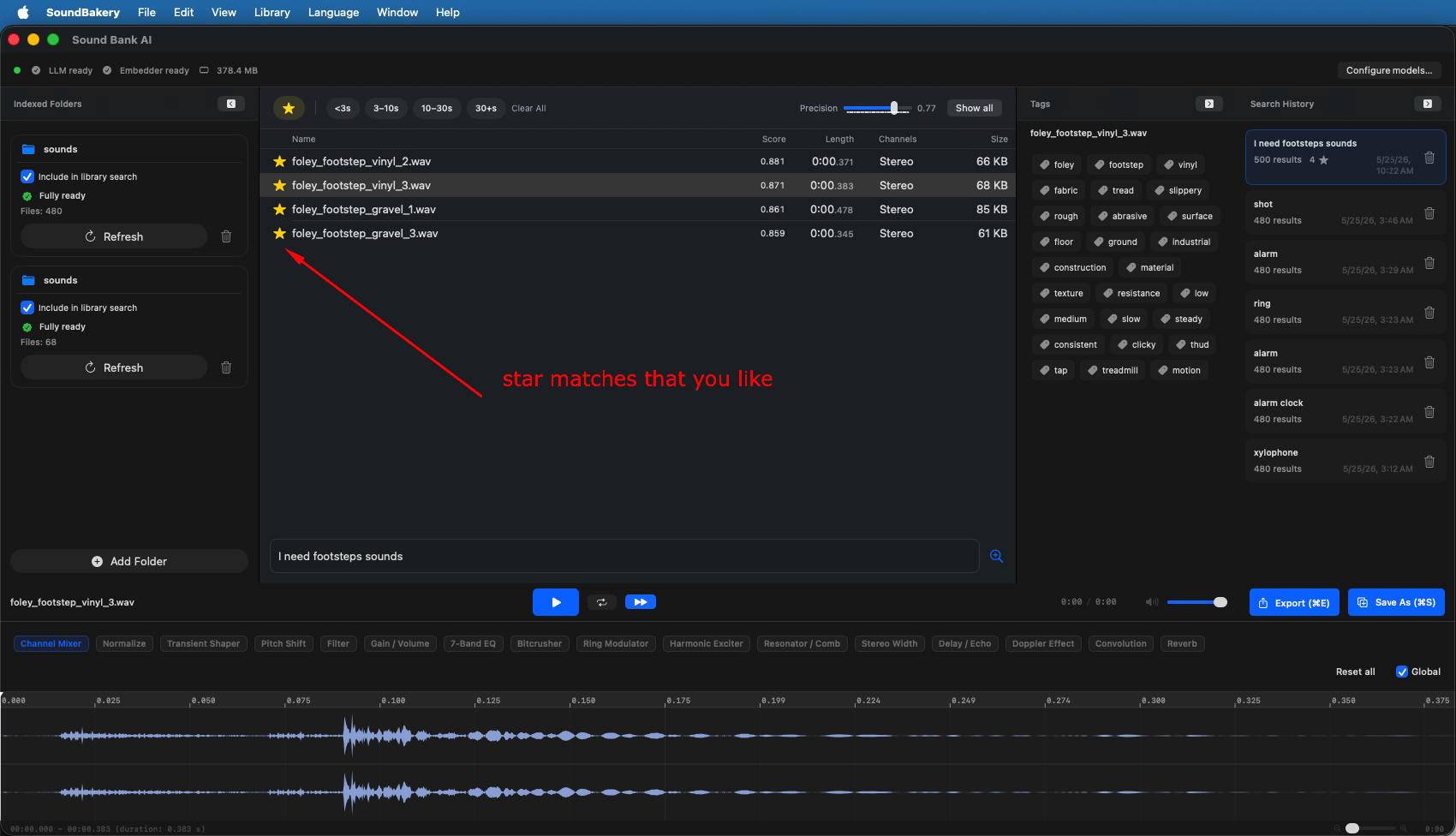Play the selected vinyl footstep sound
Image resolution: width=1456 pixels, height=836 pixels.
556,602
